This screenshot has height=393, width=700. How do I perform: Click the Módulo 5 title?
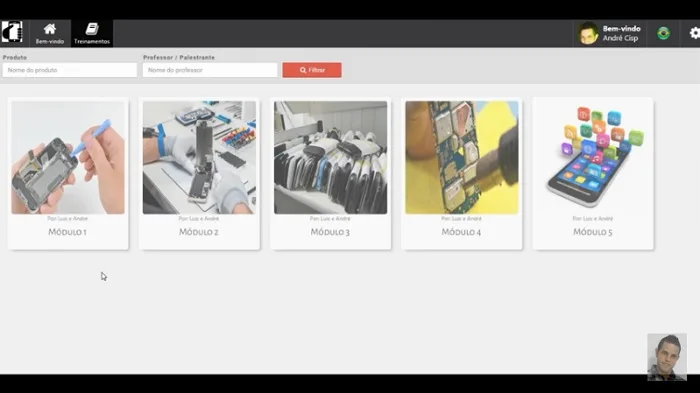(593, 232)
